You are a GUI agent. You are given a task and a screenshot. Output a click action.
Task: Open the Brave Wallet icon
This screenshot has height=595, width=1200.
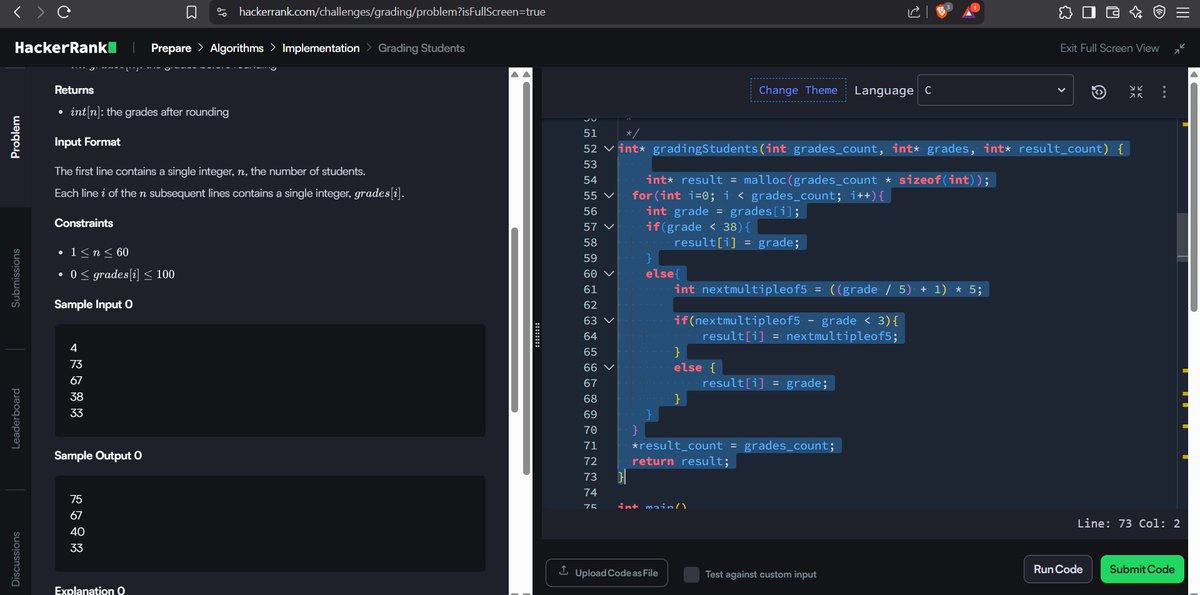[1113, 12]
